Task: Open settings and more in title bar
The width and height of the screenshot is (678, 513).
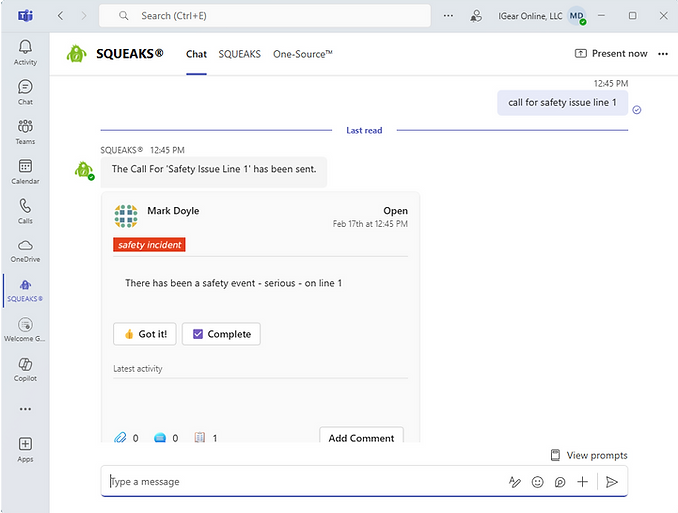Action: click(x=448, y=16)
